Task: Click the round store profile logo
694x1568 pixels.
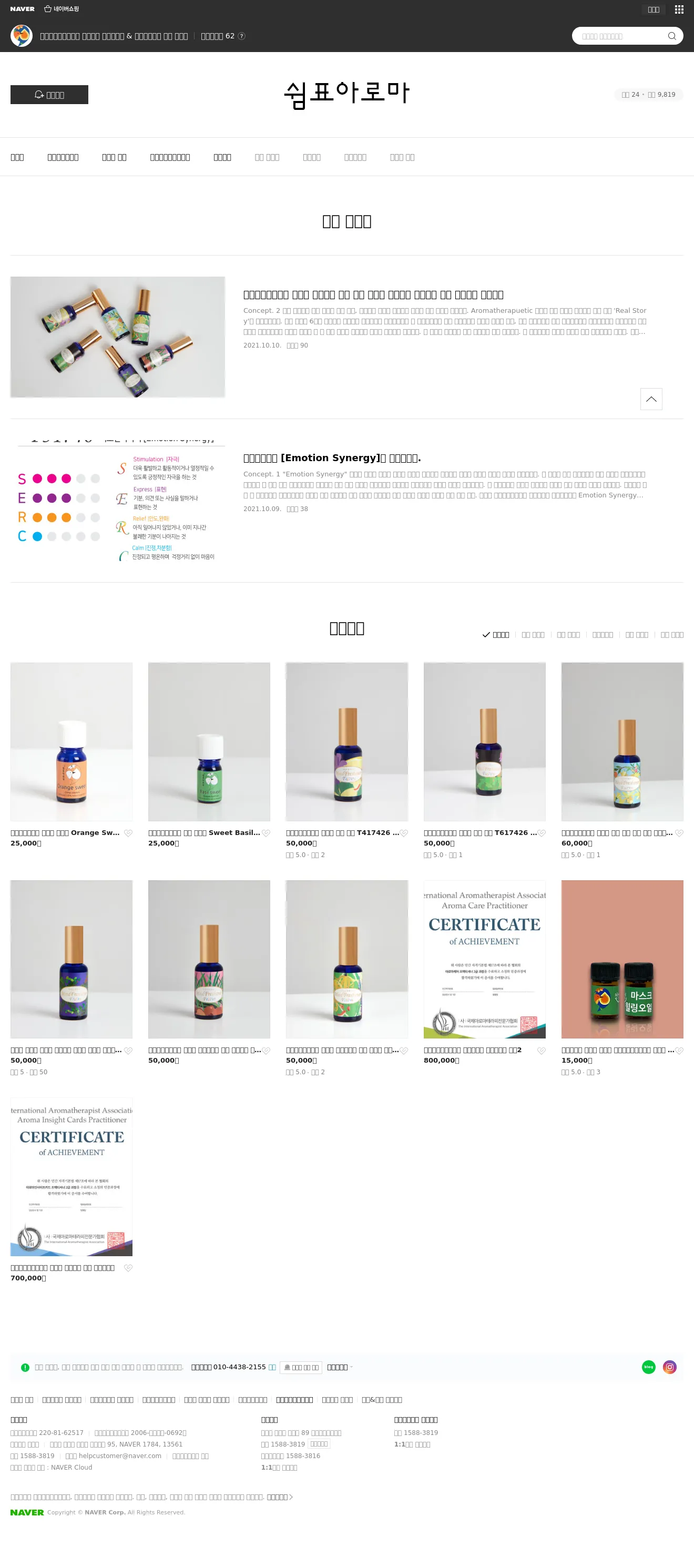Action: (x=22, y=36)
